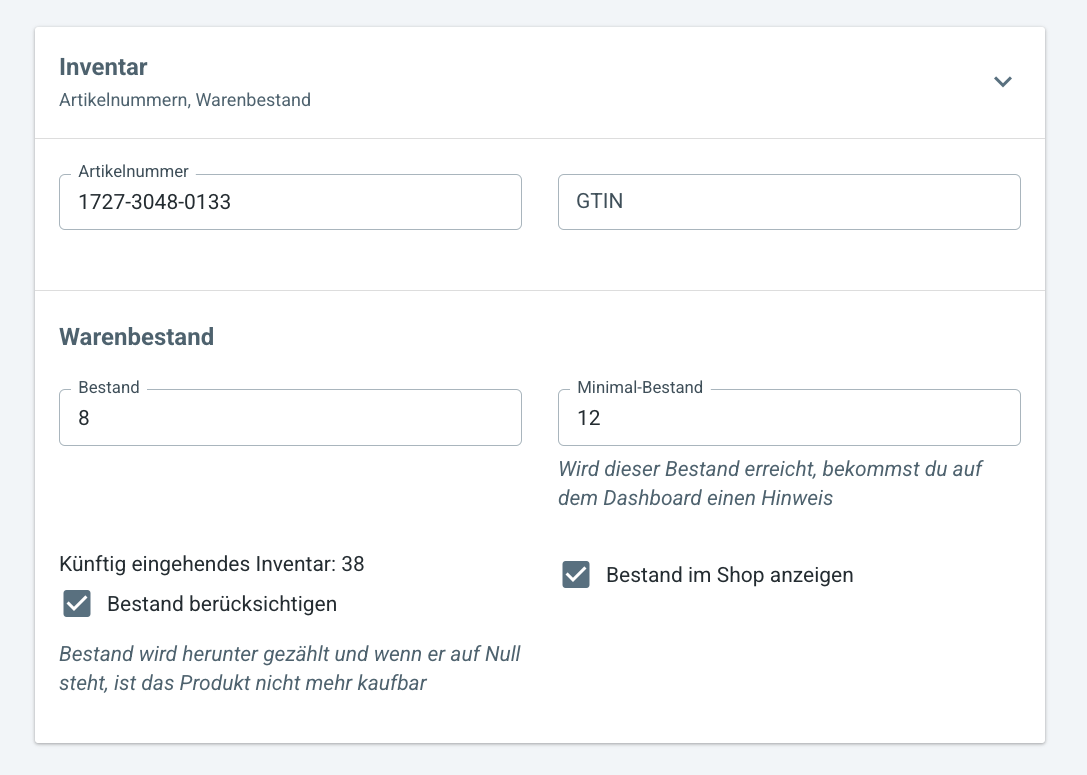Click the floating 'Artikelnummer' field label
1087x775 pixels.
[133, 171]
